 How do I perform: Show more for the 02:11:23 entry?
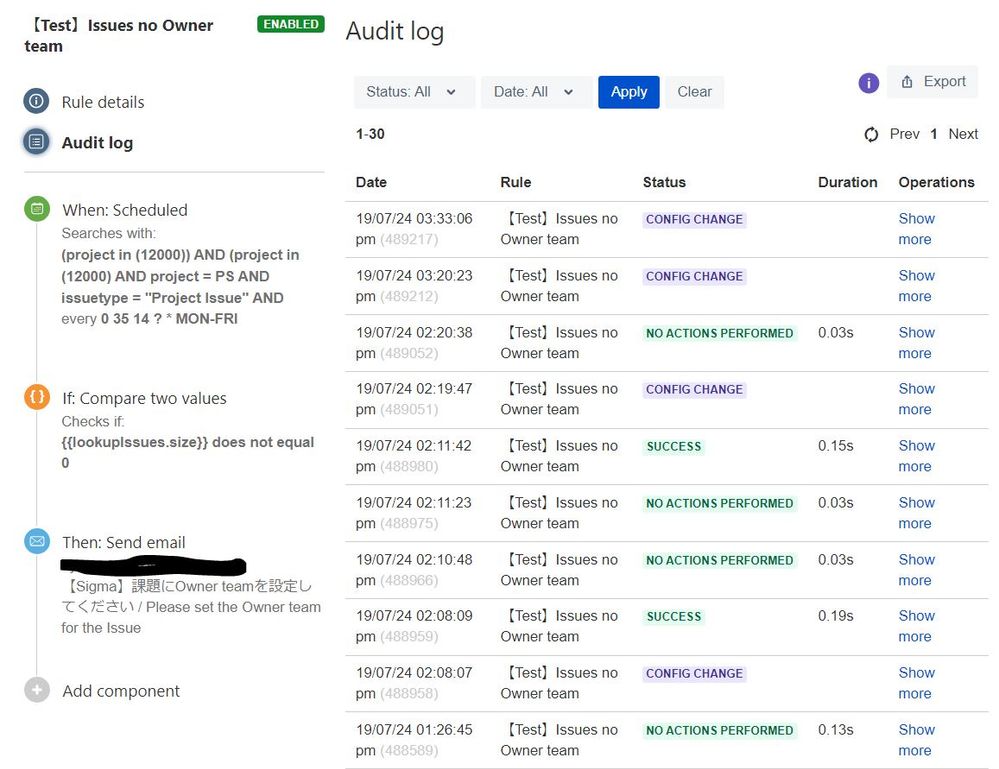(916, 513)
